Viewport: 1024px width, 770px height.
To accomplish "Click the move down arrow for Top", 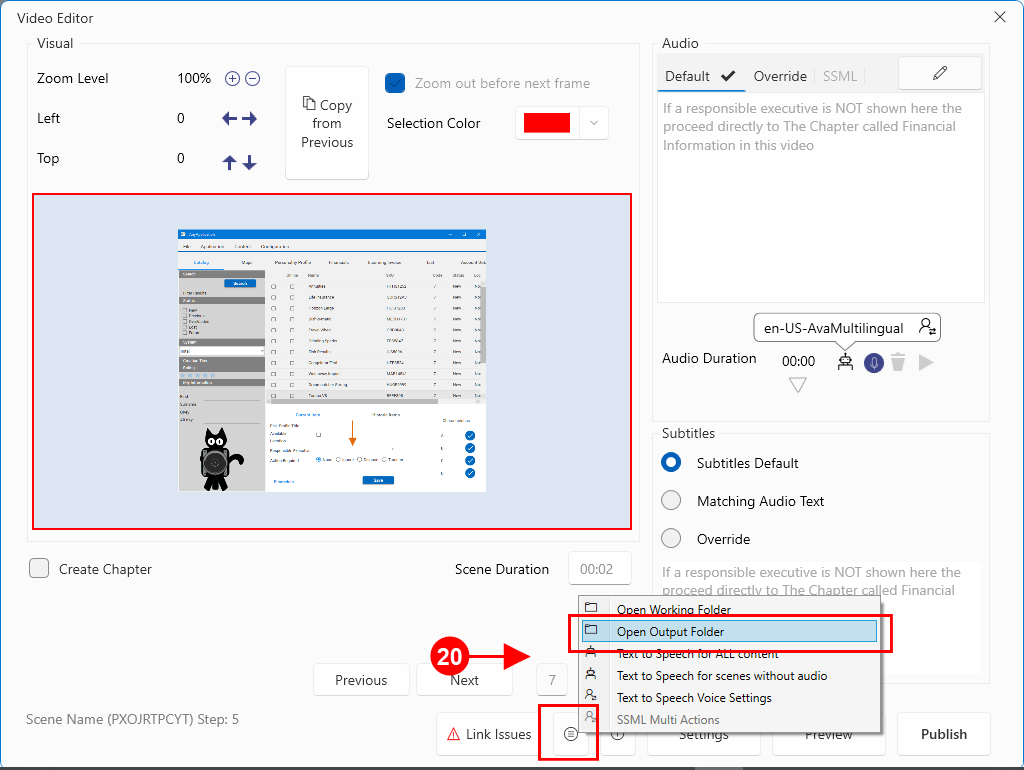I will tap(250, 161).
